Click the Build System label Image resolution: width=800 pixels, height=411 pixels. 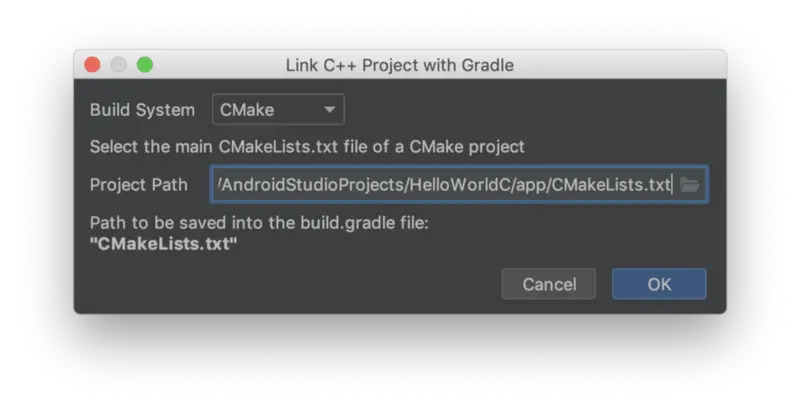coord(142,110)
